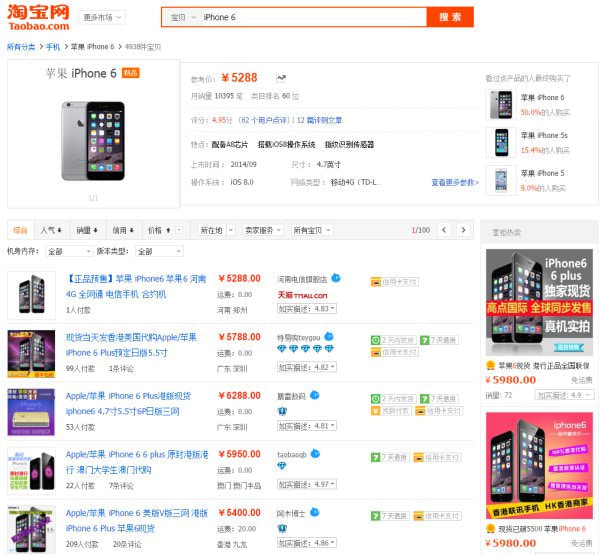
Task: Expand the 所有宝贝 filter dropdown
Action: click(x=311, y=230)
